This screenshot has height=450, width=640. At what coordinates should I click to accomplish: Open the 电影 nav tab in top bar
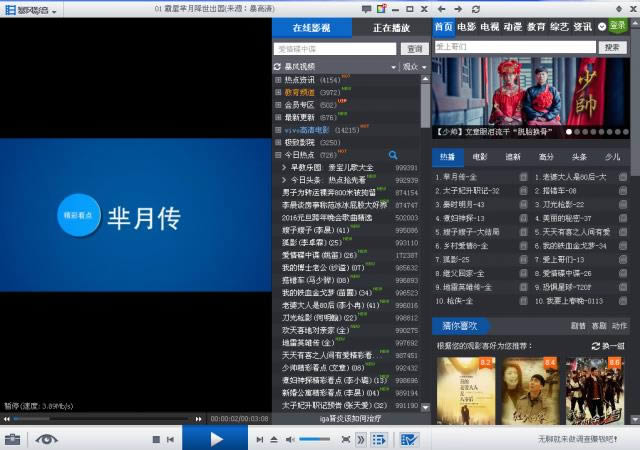coord(467,27)
